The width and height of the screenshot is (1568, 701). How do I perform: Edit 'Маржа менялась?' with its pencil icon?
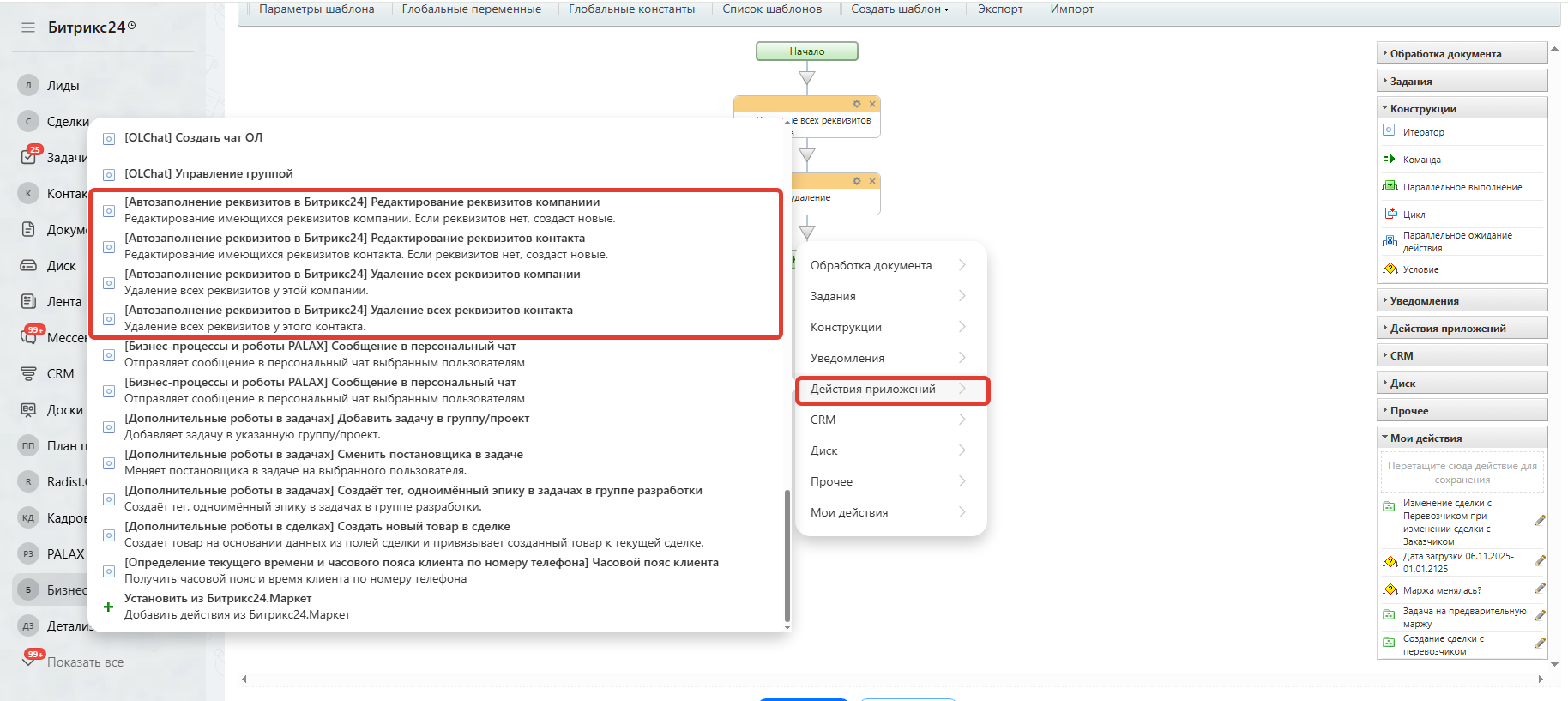(x=1540, y=589)
